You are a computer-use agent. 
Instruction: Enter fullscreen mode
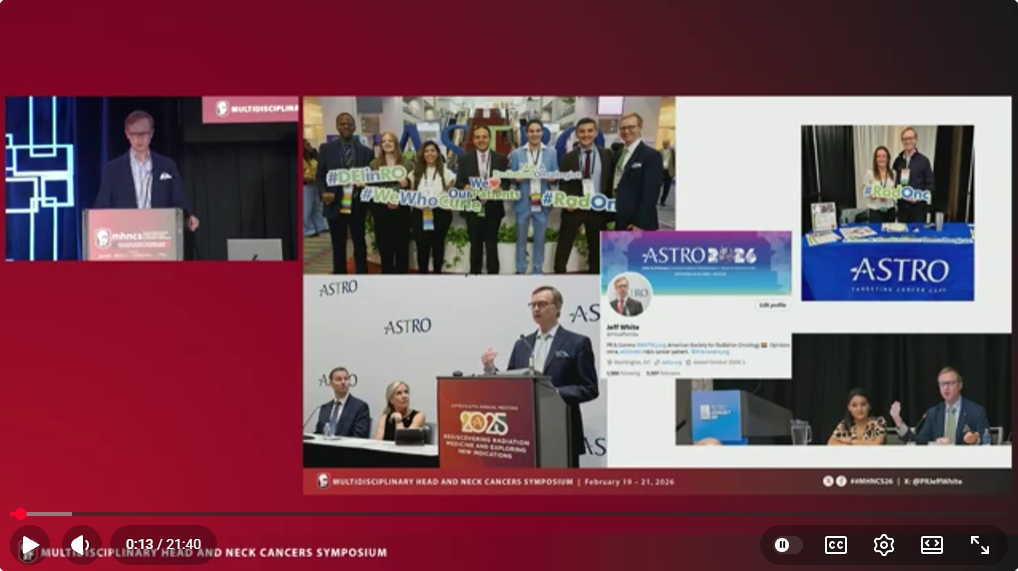coord(980,545)
